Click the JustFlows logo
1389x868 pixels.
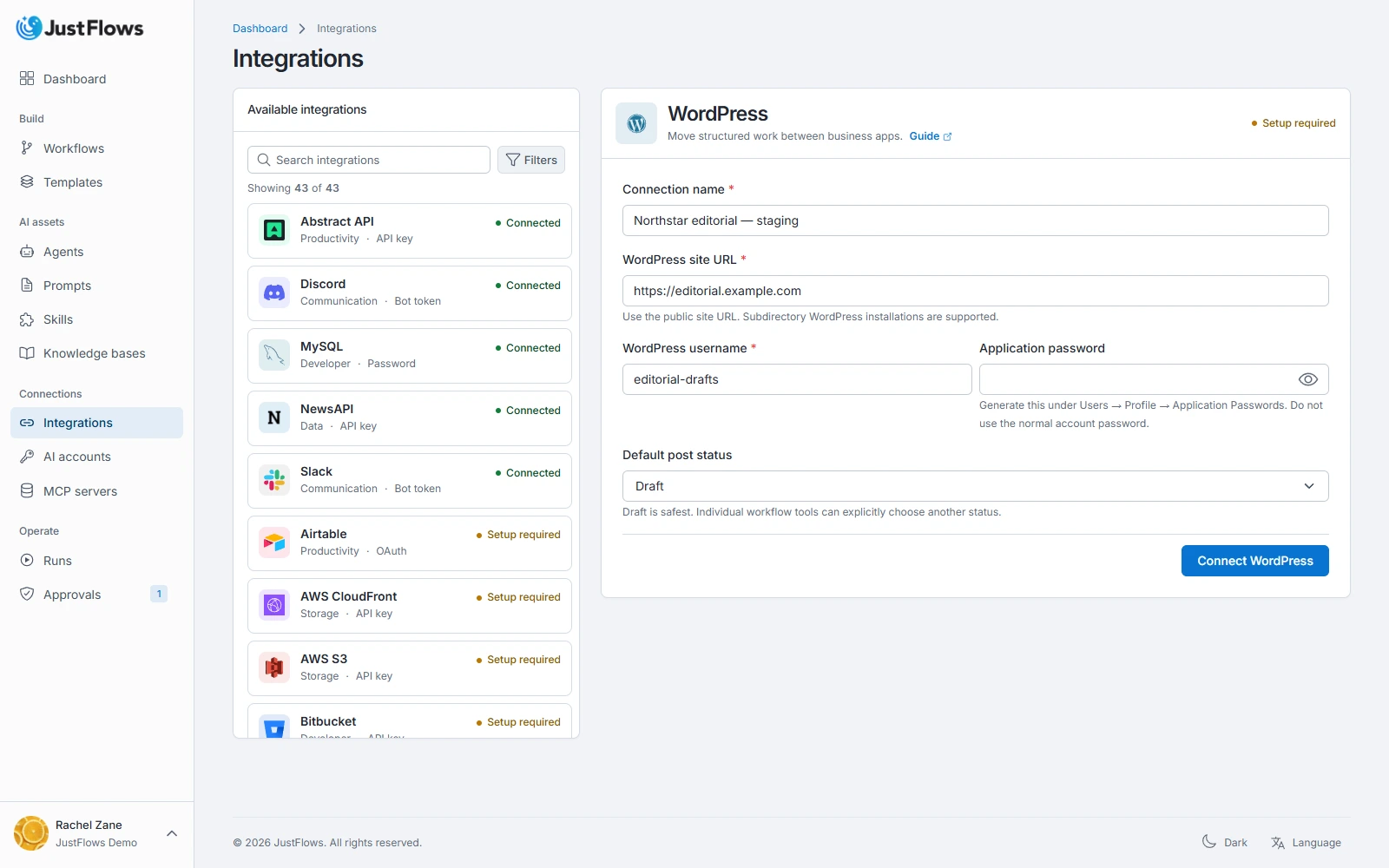[80, 28]
